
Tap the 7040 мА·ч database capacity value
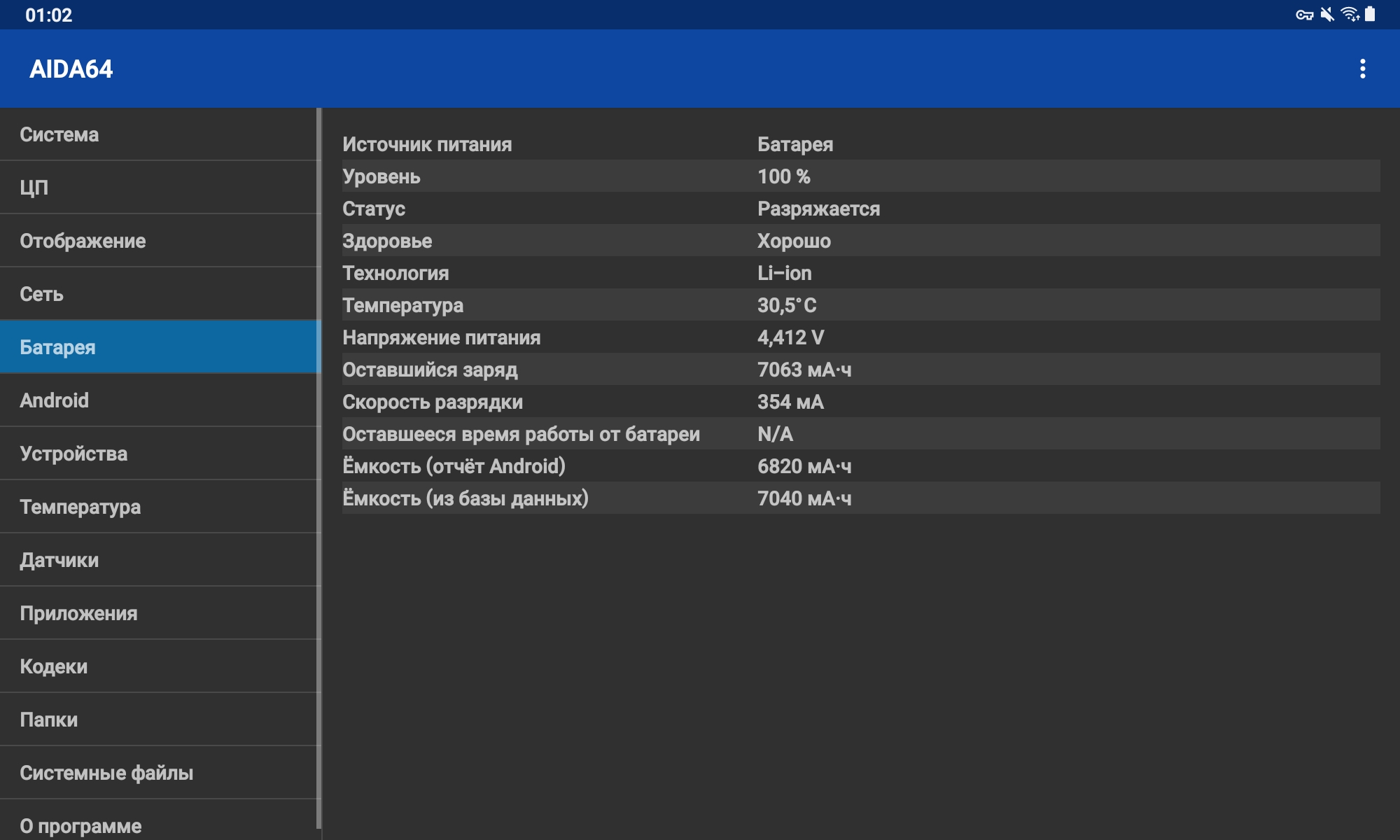tap(804, 498)
